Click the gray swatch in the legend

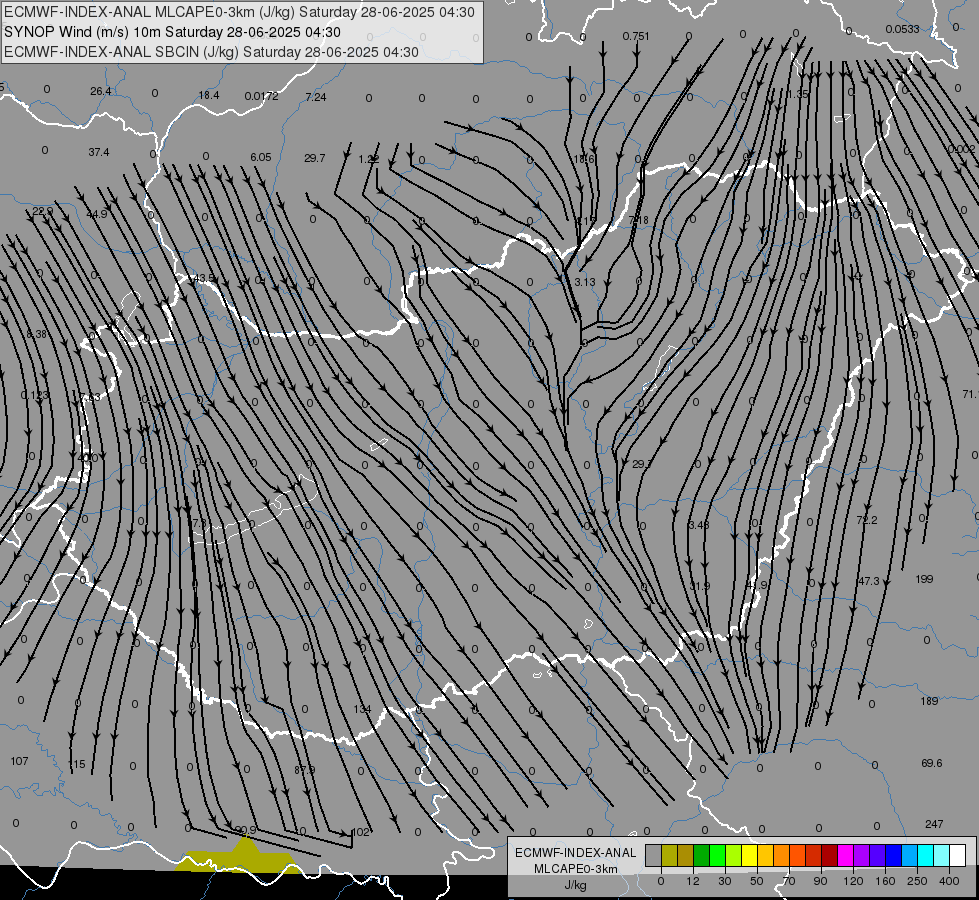[x=653, y=856]
